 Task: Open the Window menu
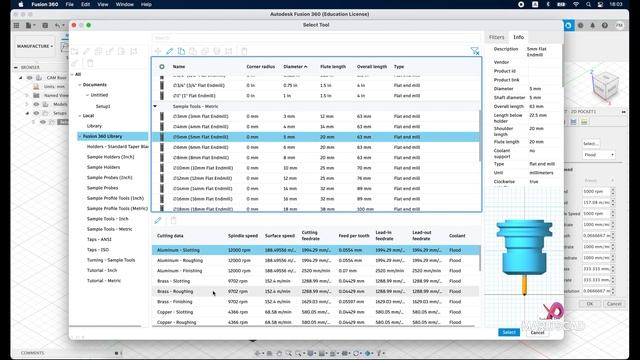[x=124, y=4]
